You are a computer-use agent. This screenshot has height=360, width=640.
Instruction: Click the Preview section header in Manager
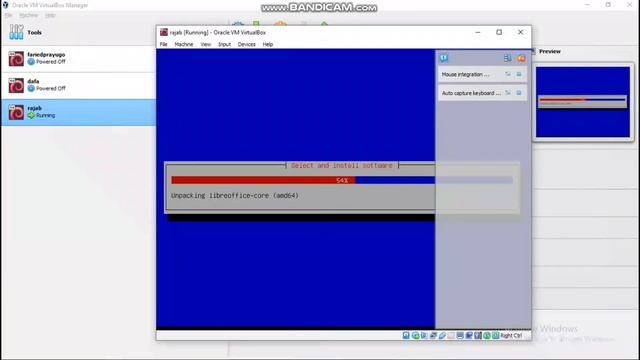click(x=549, y=51)
